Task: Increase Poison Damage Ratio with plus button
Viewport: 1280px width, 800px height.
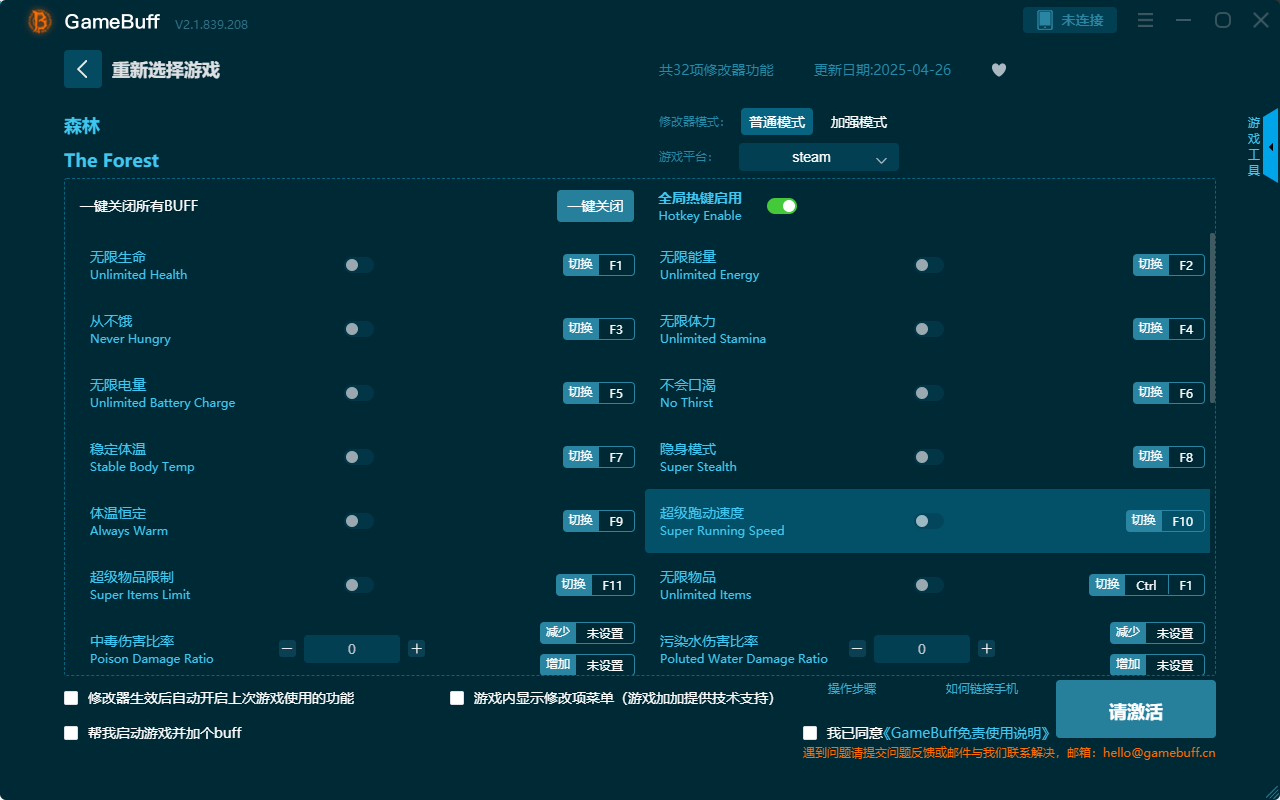Action: click(x=416, y=648)
